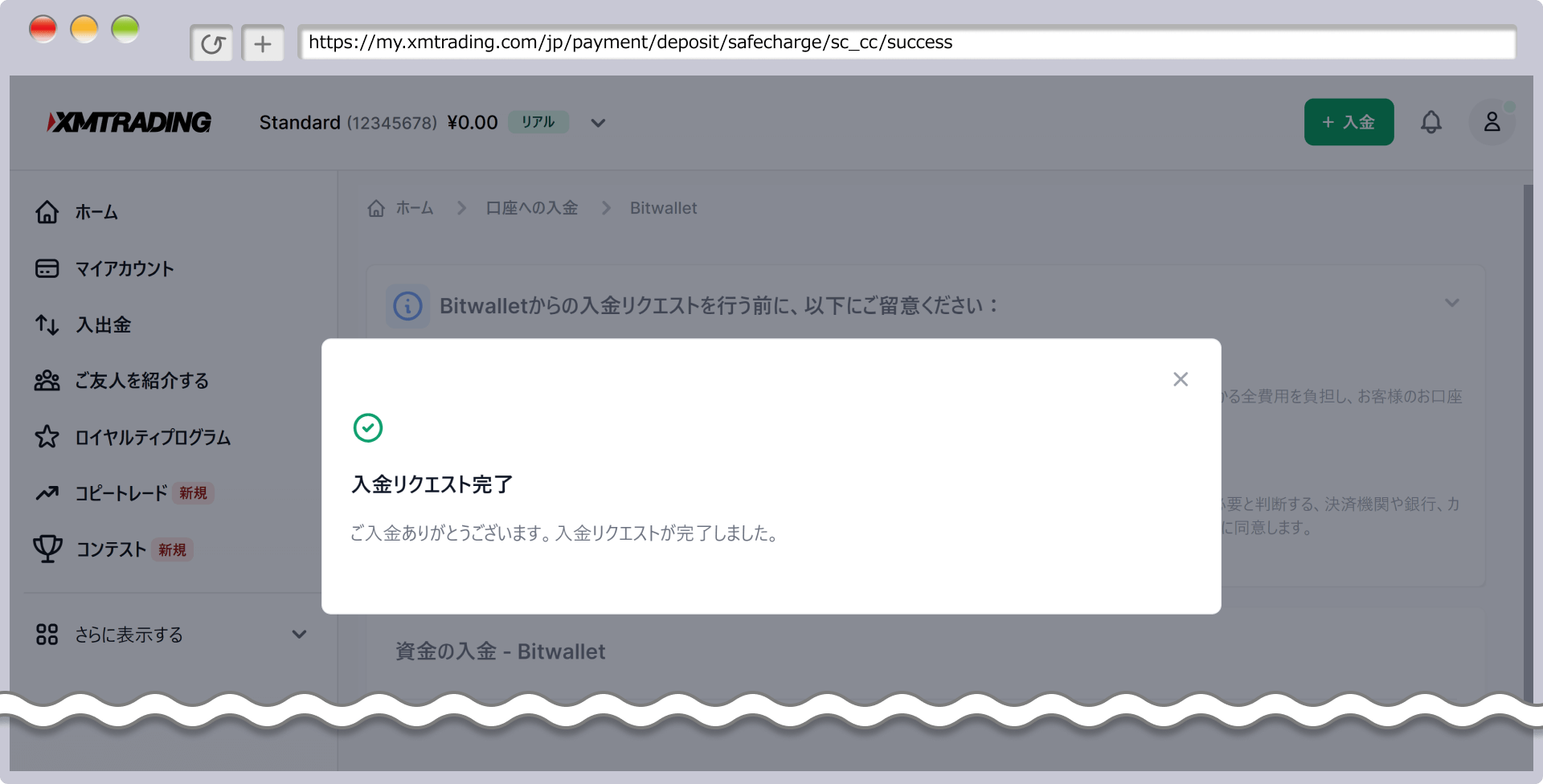Click the ご友人を紹介する people icon
The width and height of the screenshot is (1543, 784).
click(47, 381)
